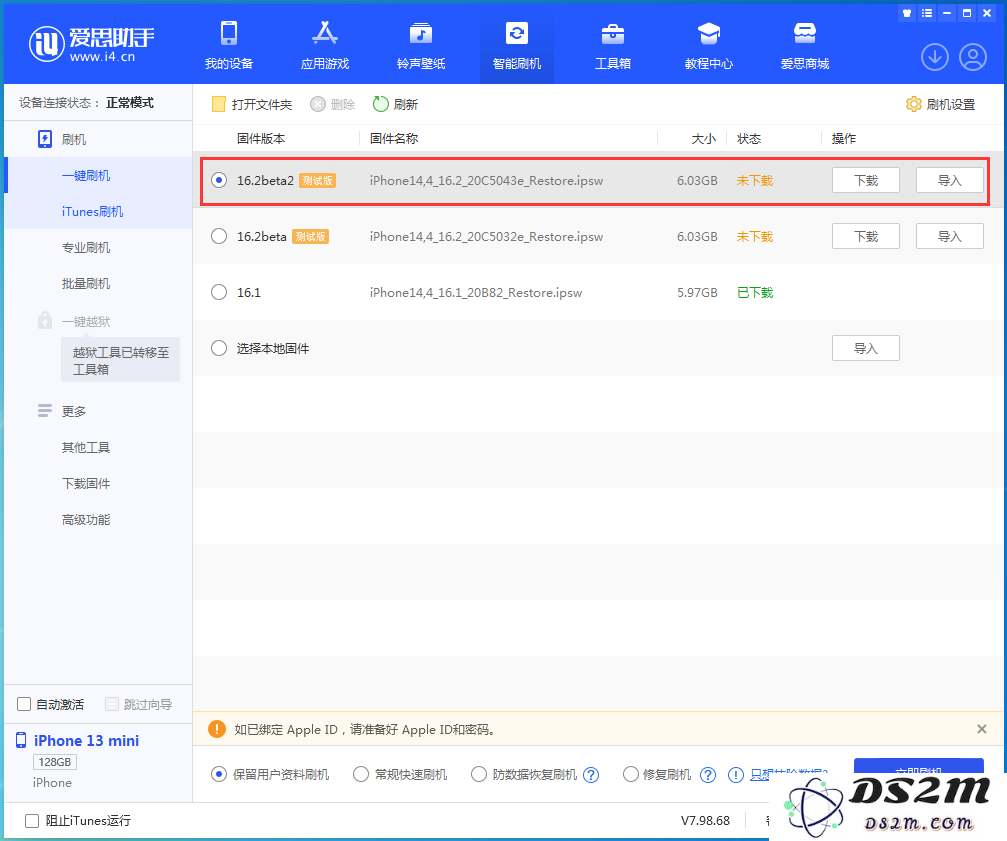
Task: Click the 爱思助手 i4 logo
Action: click(91, 44)
